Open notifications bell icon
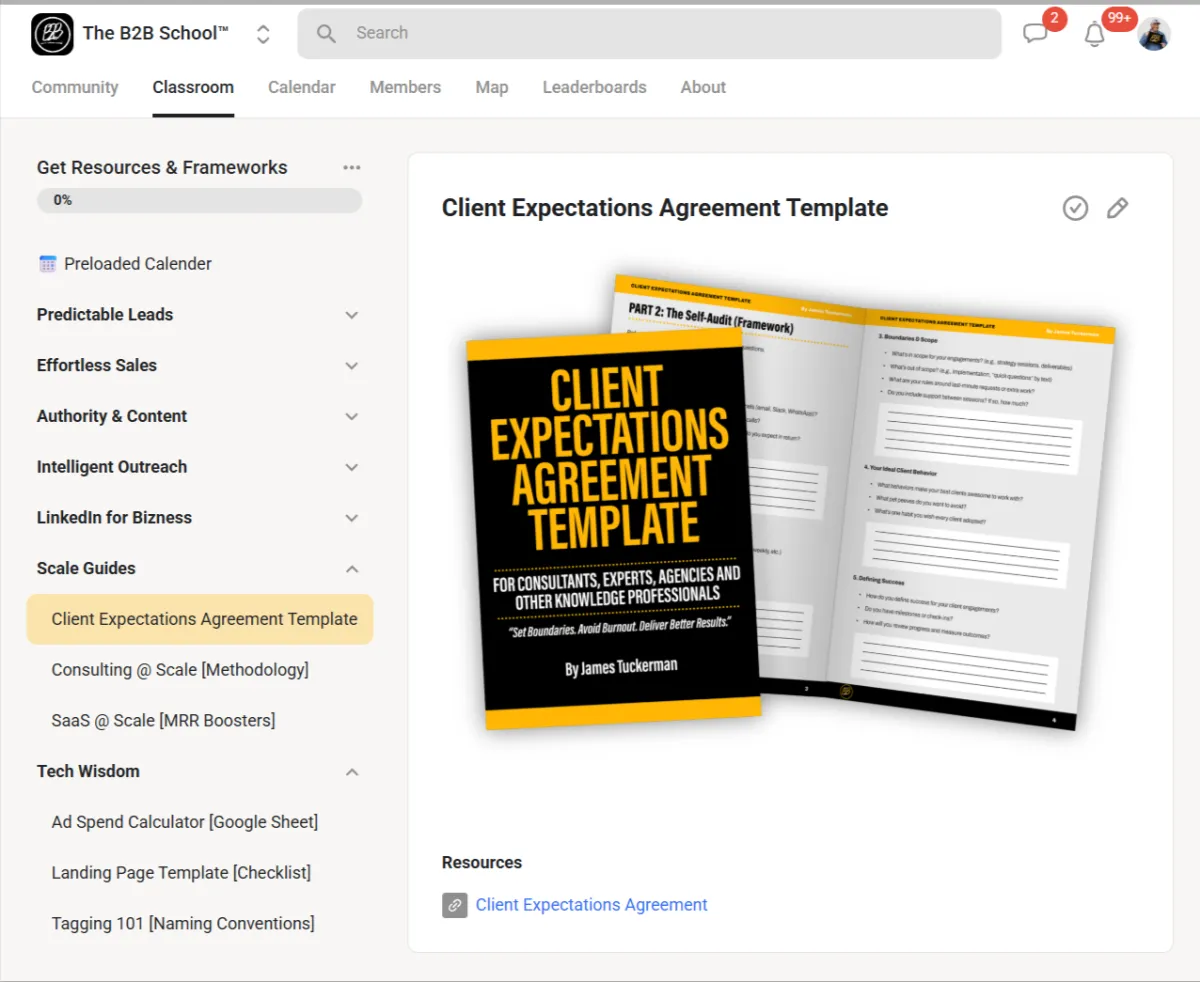The image size is (1200, 982). pos(1095,35)
